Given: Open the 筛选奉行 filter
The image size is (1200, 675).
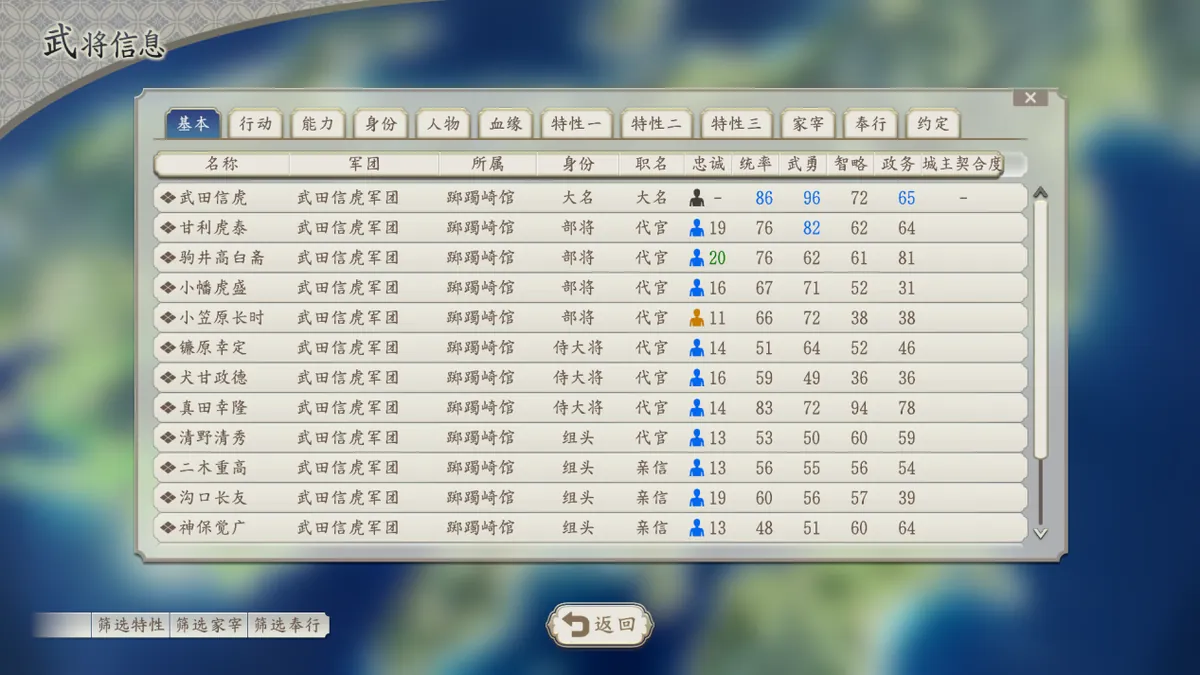Looking at the screenshot, I should (x=287, y=625).
